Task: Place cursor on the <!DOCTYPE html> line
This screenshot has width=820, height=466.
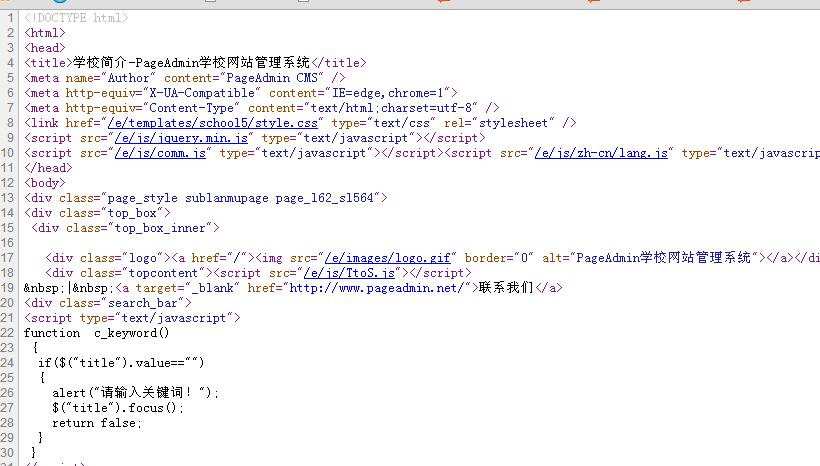Action: (x=76, y=18)
